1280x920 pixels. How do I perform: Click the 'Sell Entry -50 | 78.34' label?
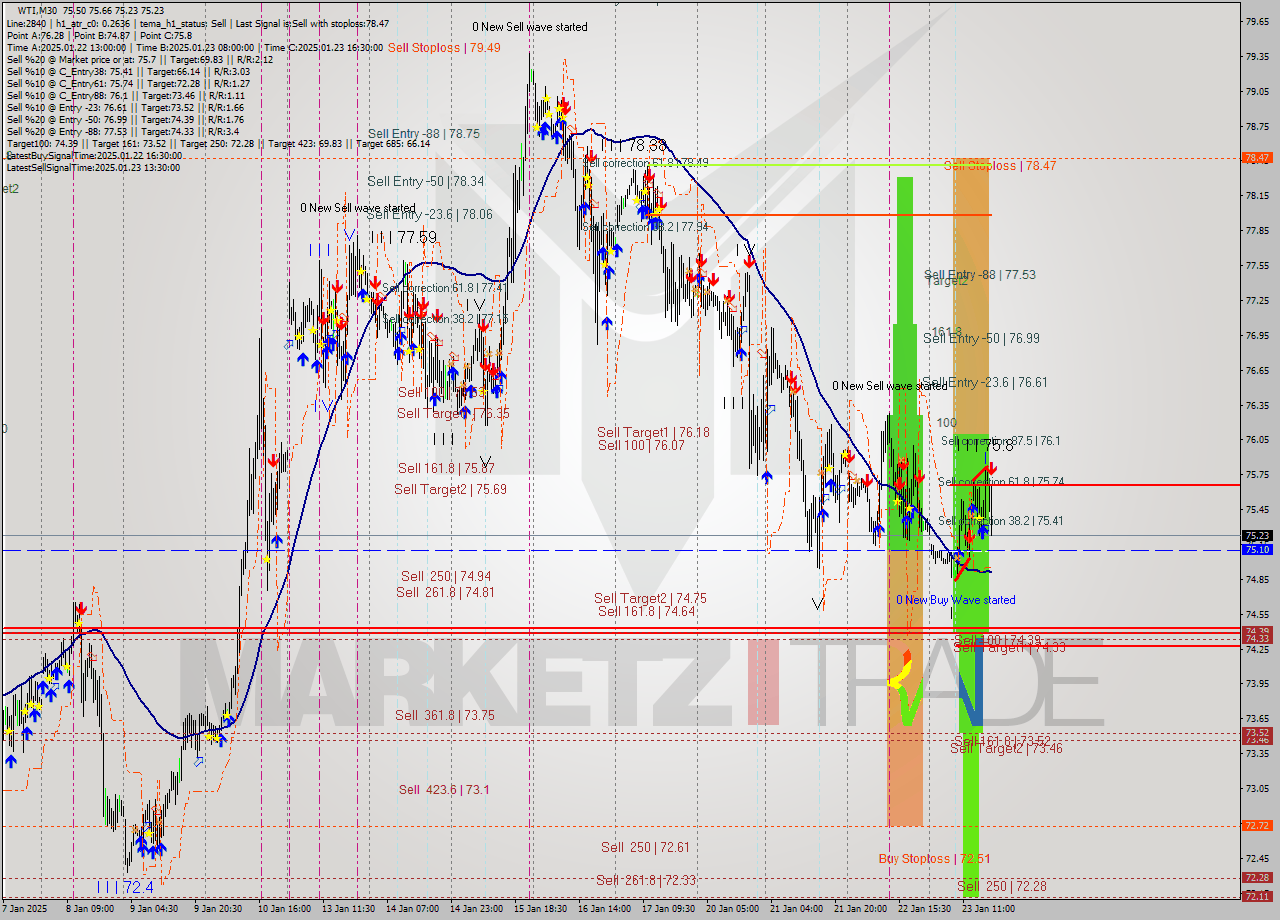pos(425,181)
